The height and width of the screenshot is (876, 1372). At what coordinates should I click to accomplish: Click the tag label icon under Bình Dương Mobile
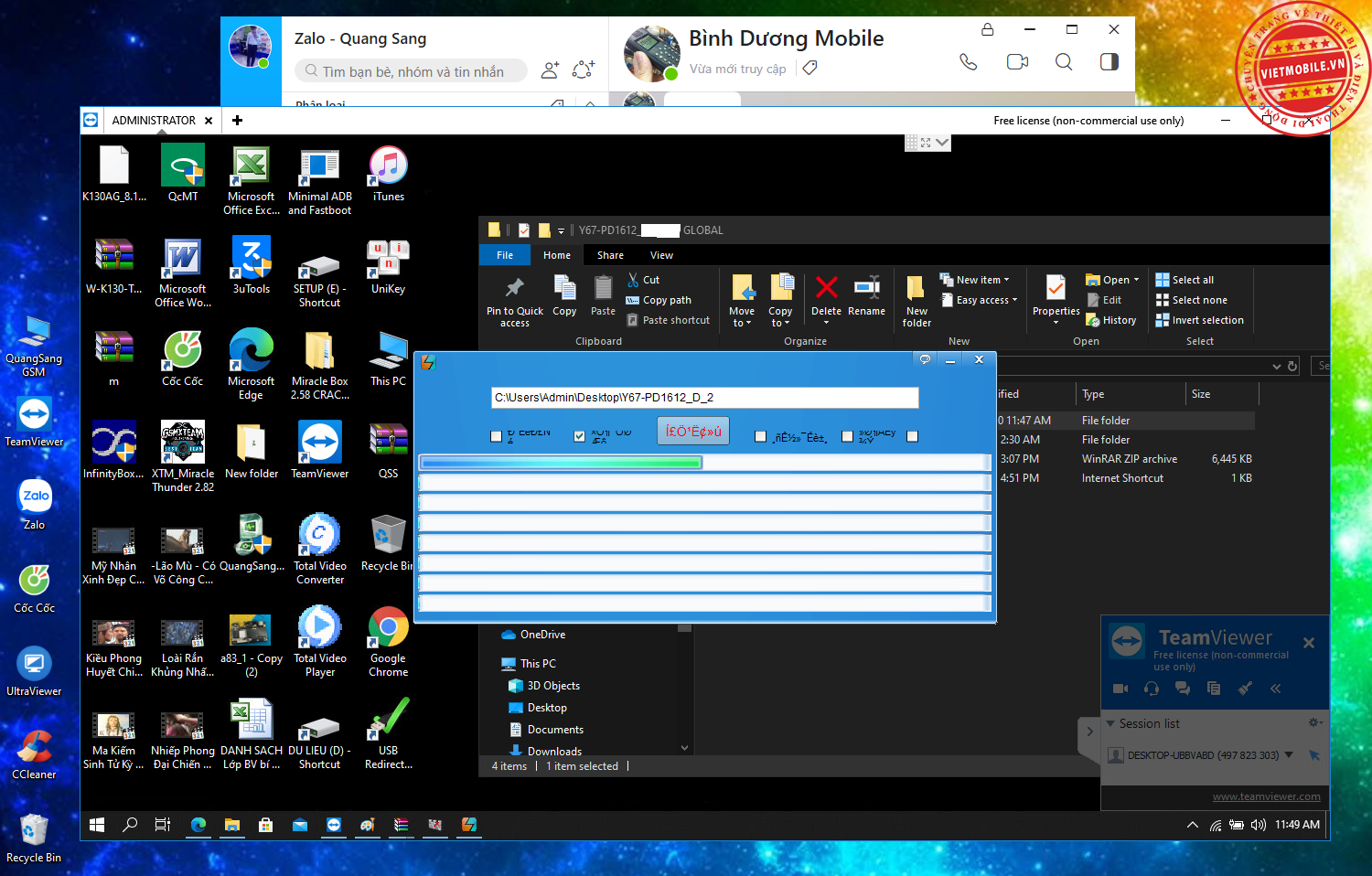pyautogui.click(x=809, y=68)
